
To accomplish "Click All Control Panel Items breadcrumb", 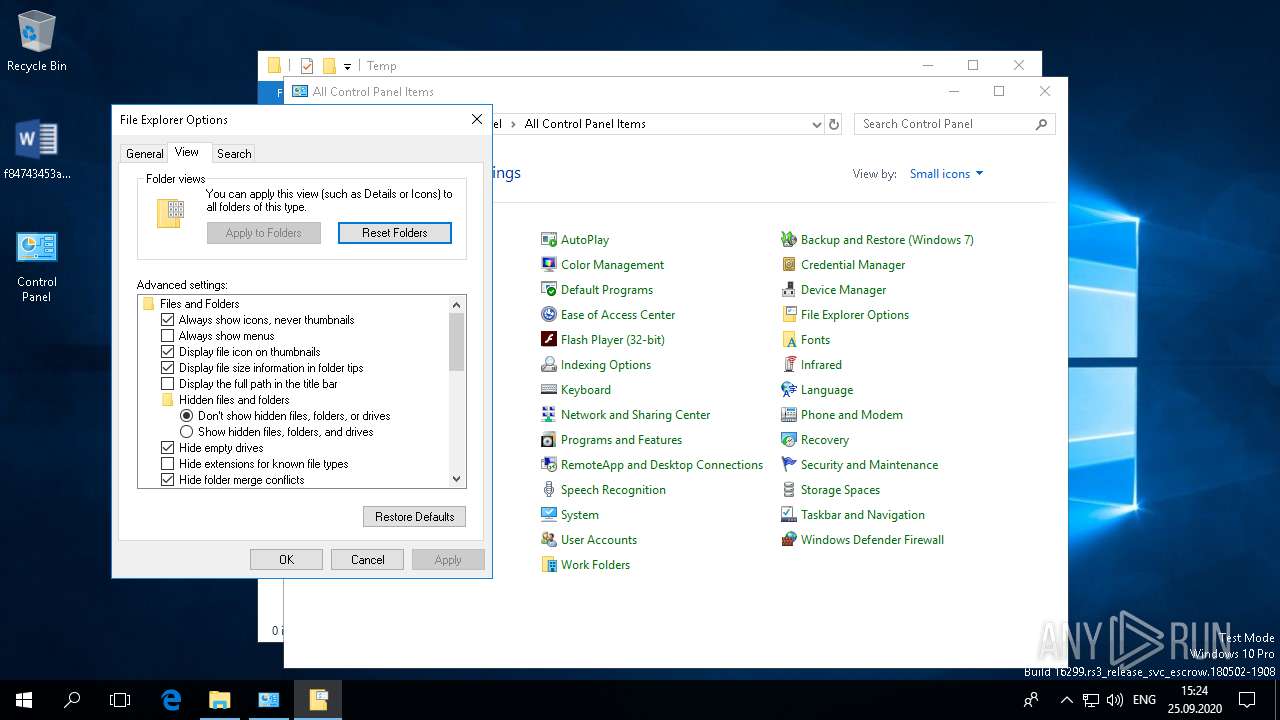I will pos(585,124).
